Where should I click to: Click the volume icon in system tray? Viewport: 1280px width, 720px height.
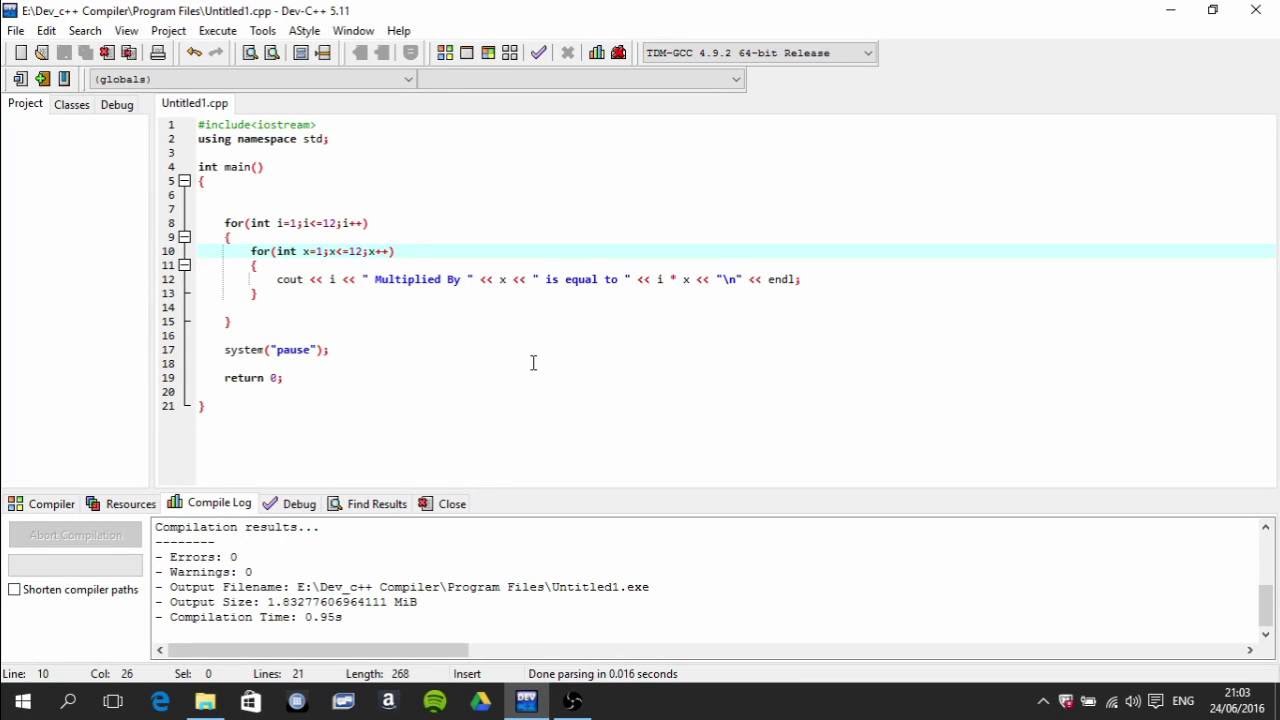(1133, 701)
